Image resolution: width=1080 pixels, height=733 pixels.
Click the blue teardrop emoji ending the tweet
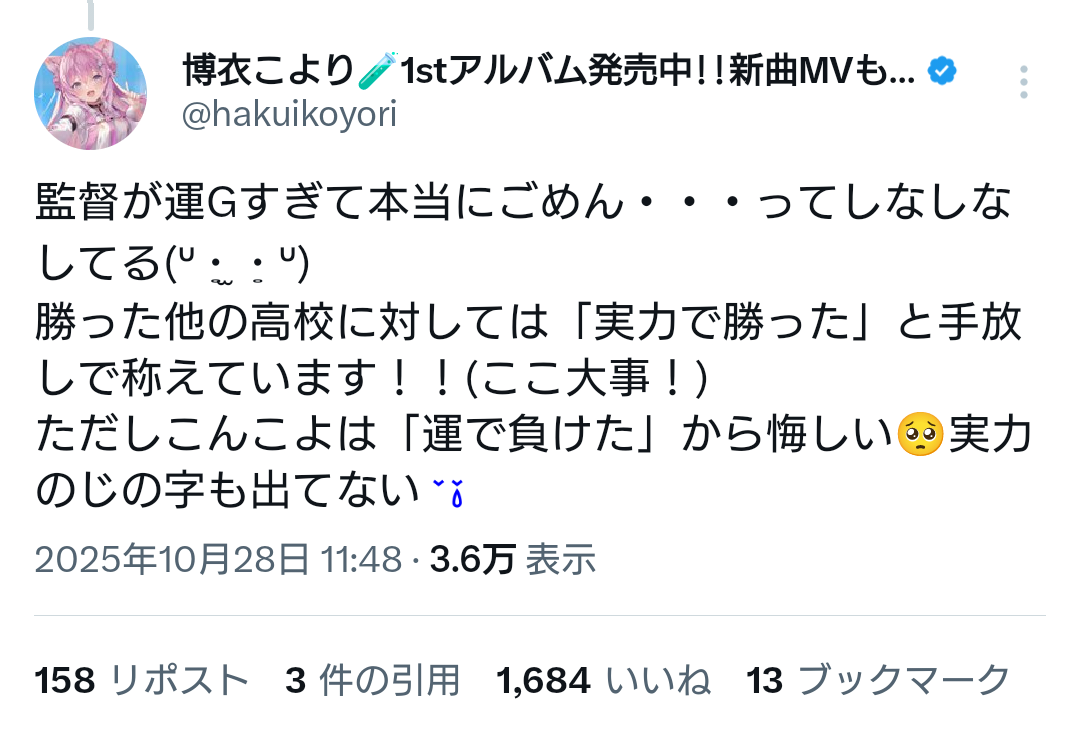click(x=448, y=492)
